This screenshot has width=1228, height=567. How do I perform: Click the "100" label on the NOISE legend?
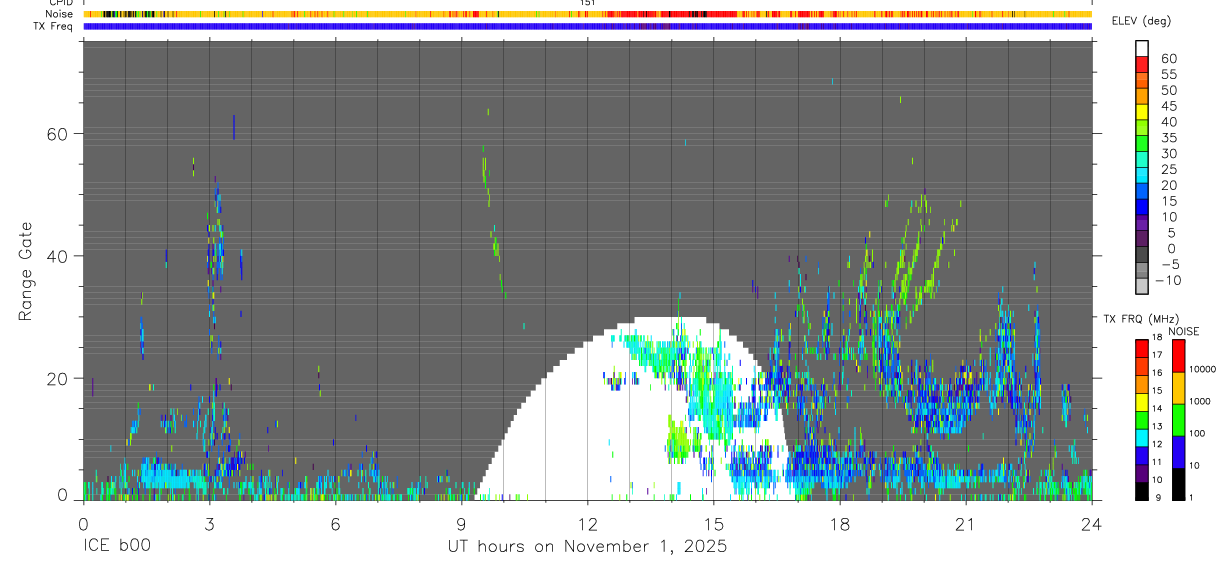pyautogui.click(x=1198, y=433)
